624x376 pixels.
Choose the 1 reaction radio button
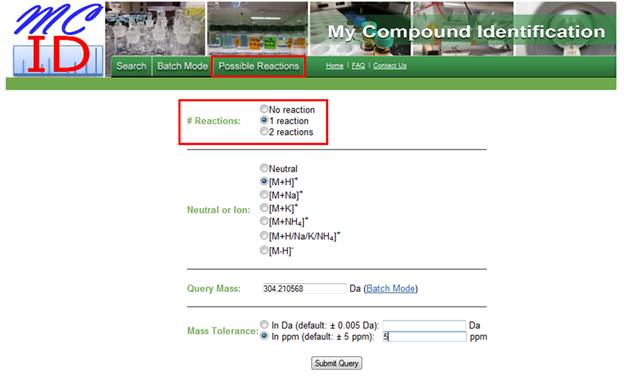tap(264, 120)
